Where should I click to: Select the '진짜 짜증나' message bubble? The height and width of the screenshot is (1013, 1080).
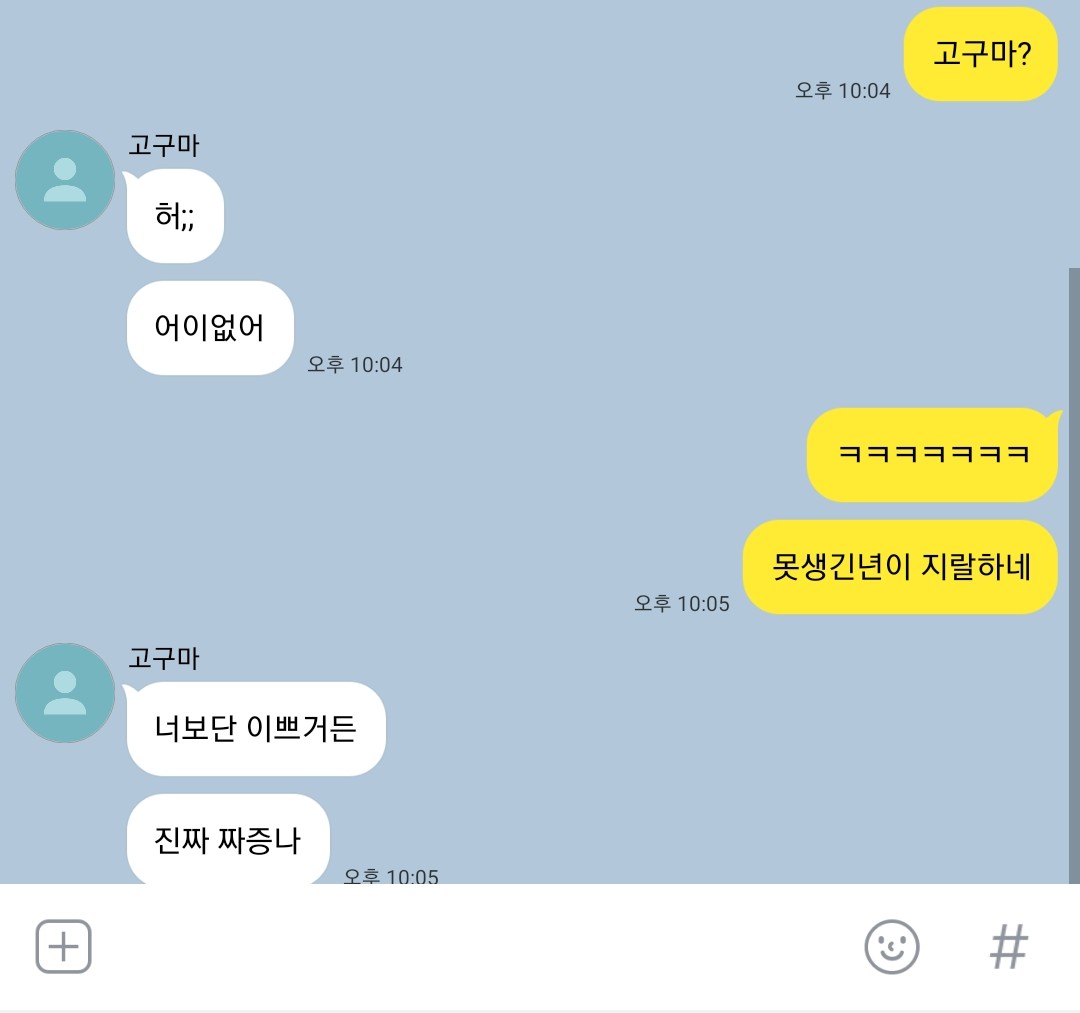click(228, 839)
